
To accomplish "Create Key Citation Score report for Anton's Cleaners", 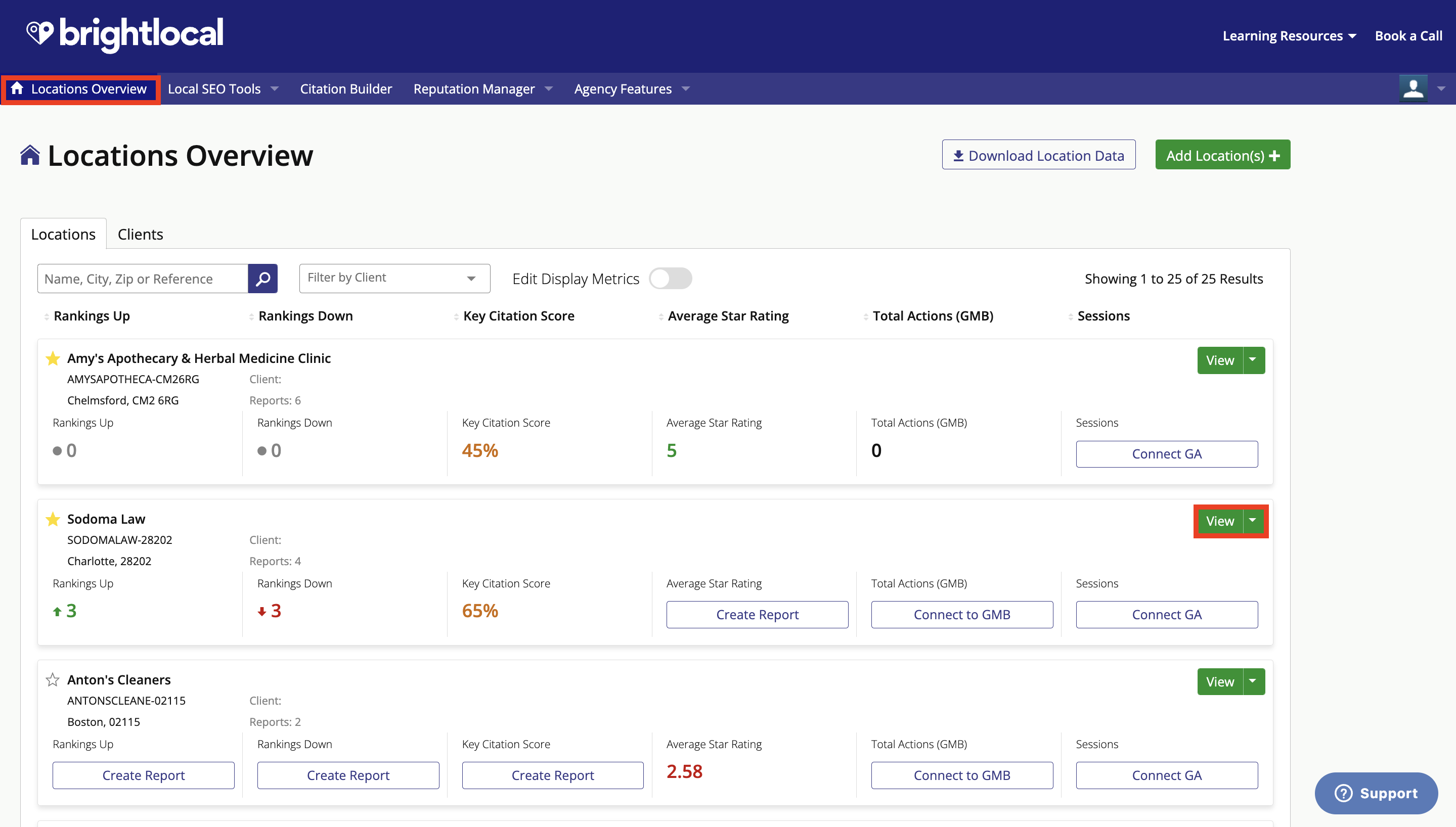I will pos(553,775).
